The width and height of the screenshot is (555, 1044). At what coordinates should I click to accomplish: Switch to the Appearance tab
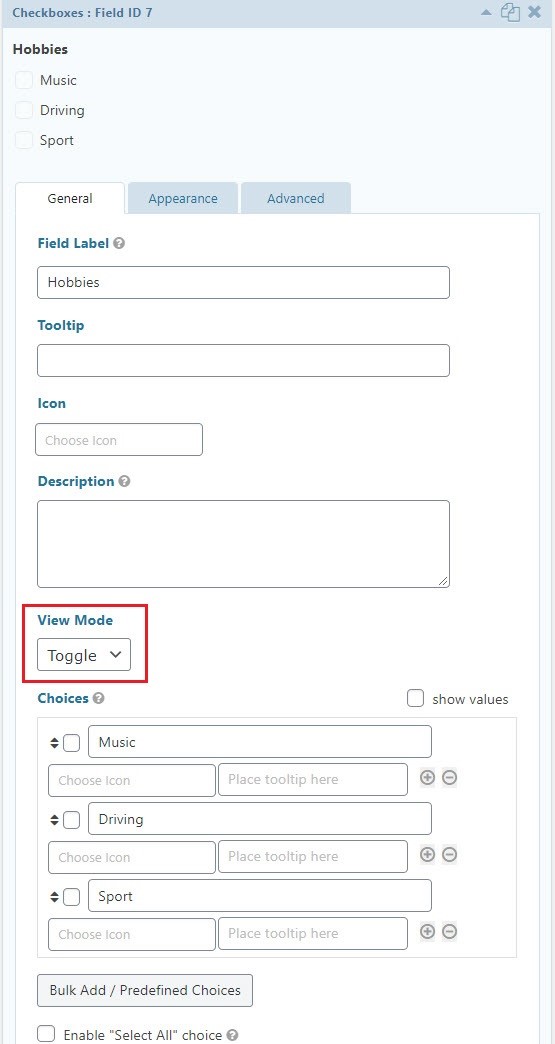click(183, 198)
